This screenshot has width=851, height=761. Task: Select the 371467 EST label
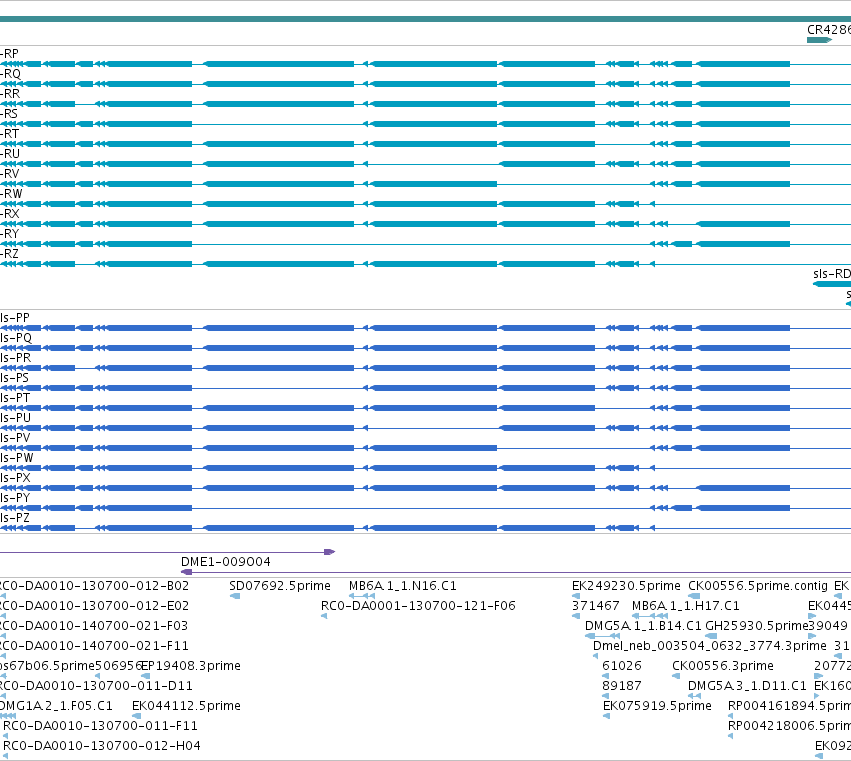tap(595, 606)
